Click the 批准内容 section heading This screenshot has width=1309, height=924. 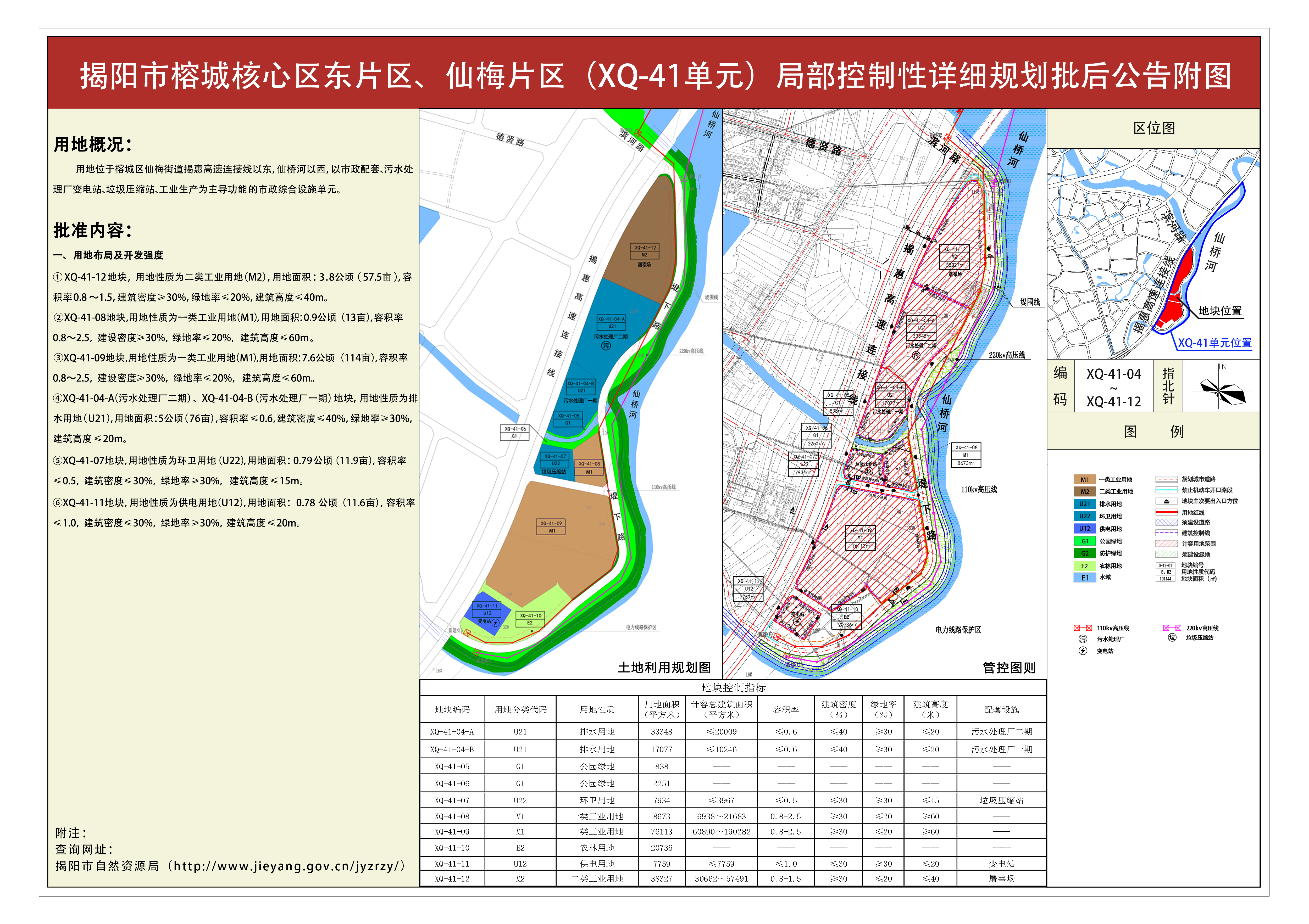pos(93,230)
